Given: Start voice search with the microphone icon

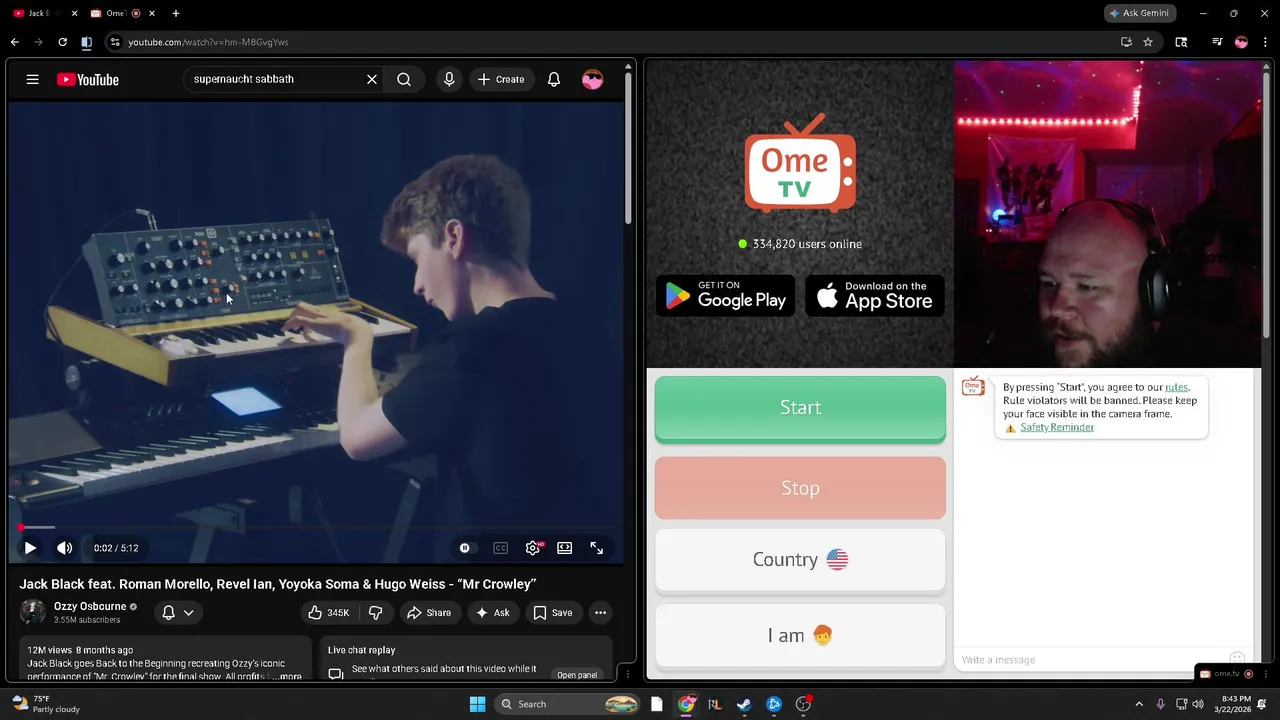Looking at the screenshot, I should (x=449, y=79).
